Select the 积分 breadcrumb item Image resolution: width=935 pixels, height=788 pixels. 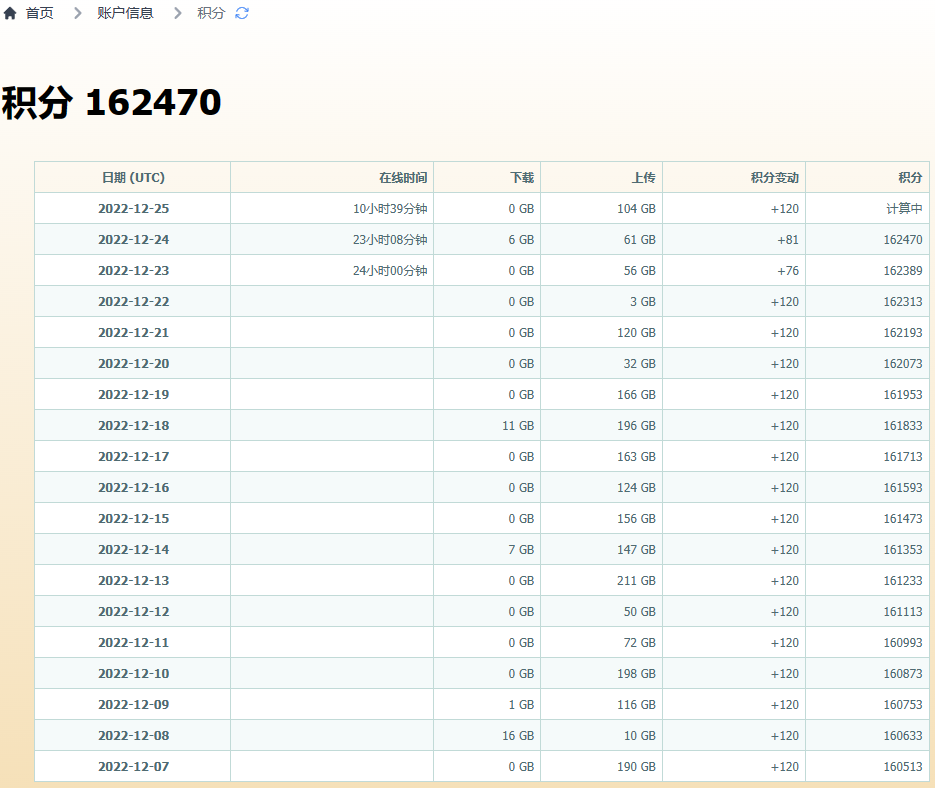pos(211,13)
